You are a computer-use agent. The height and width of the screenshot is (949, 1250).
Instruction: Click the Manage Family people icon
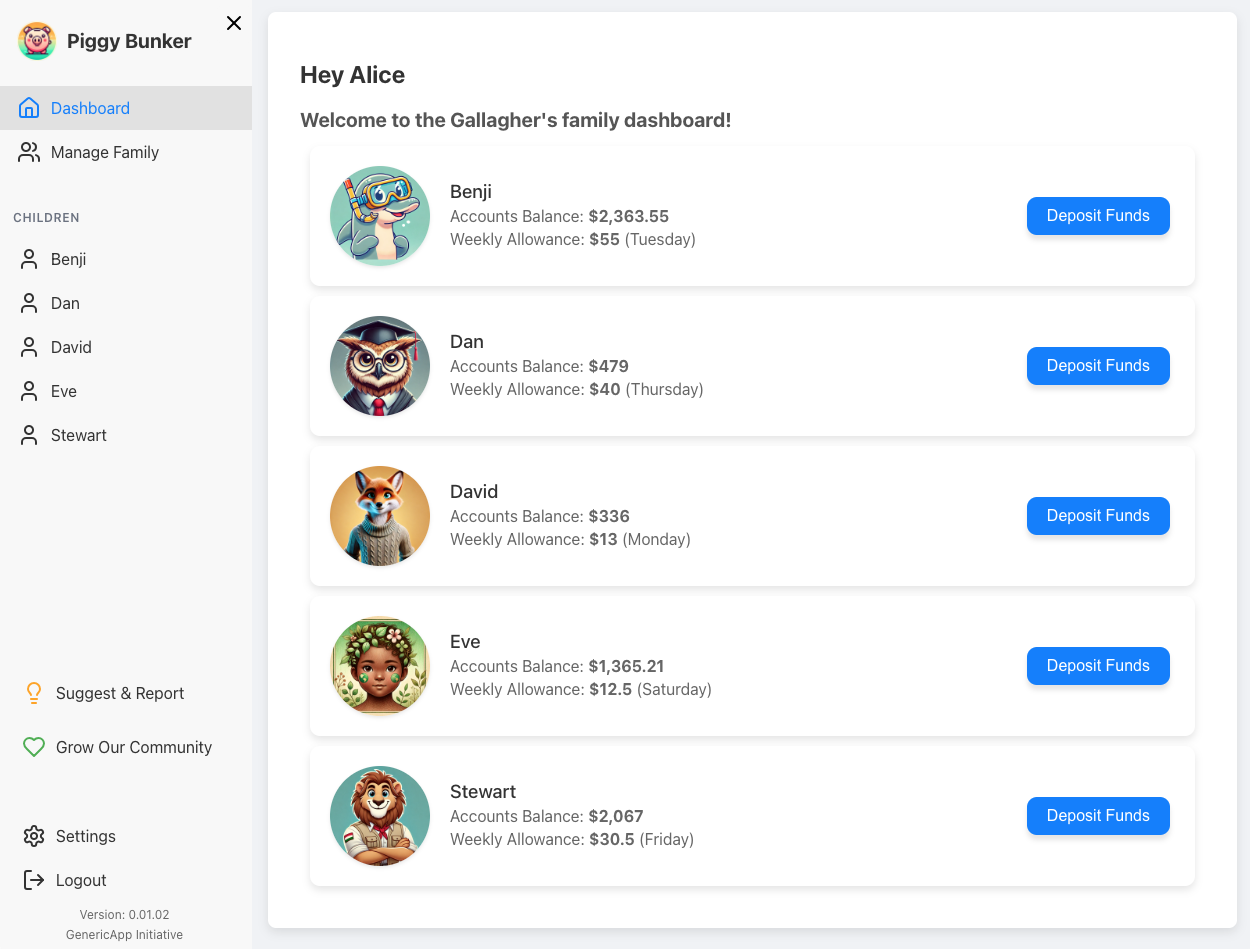tap(29, 152)
